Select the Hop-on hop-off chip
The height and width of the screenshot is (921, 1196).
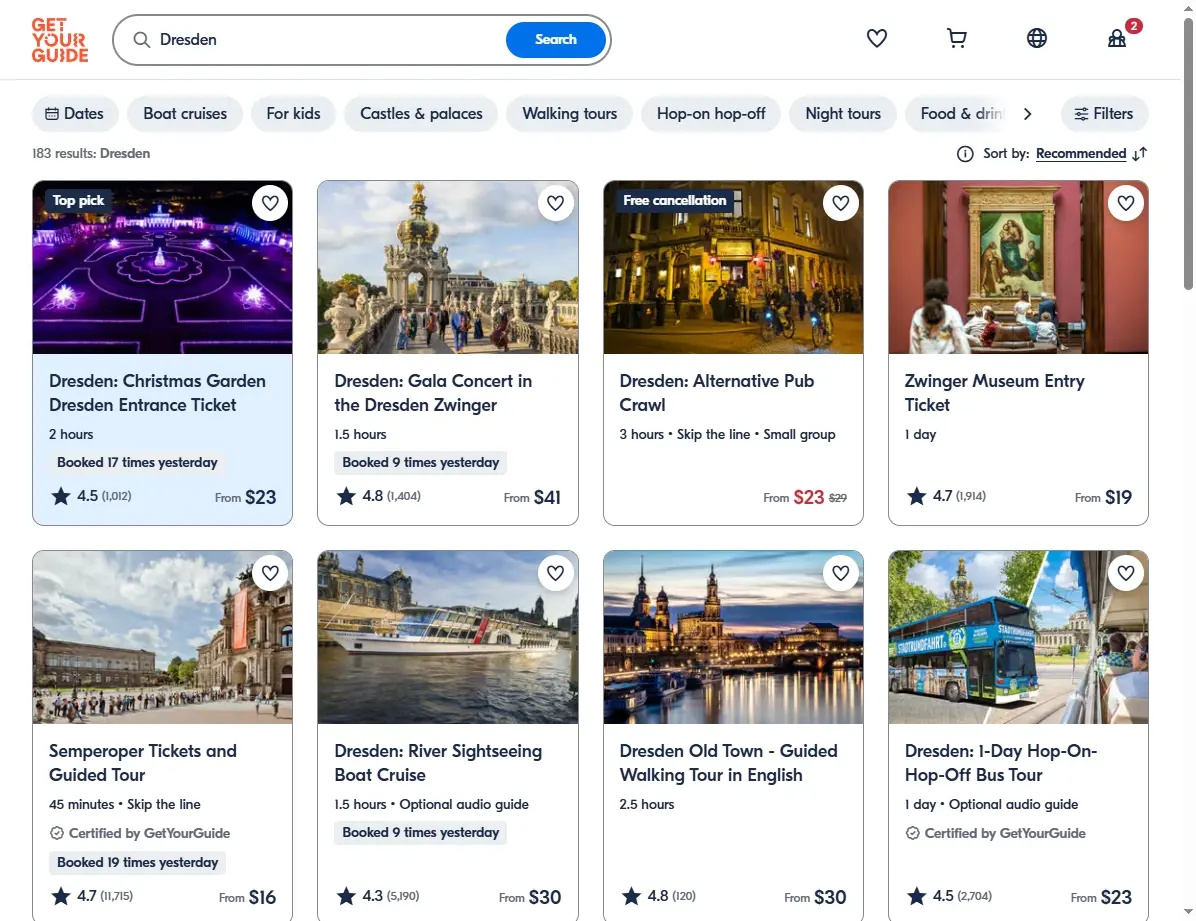[x=711, y=114]
